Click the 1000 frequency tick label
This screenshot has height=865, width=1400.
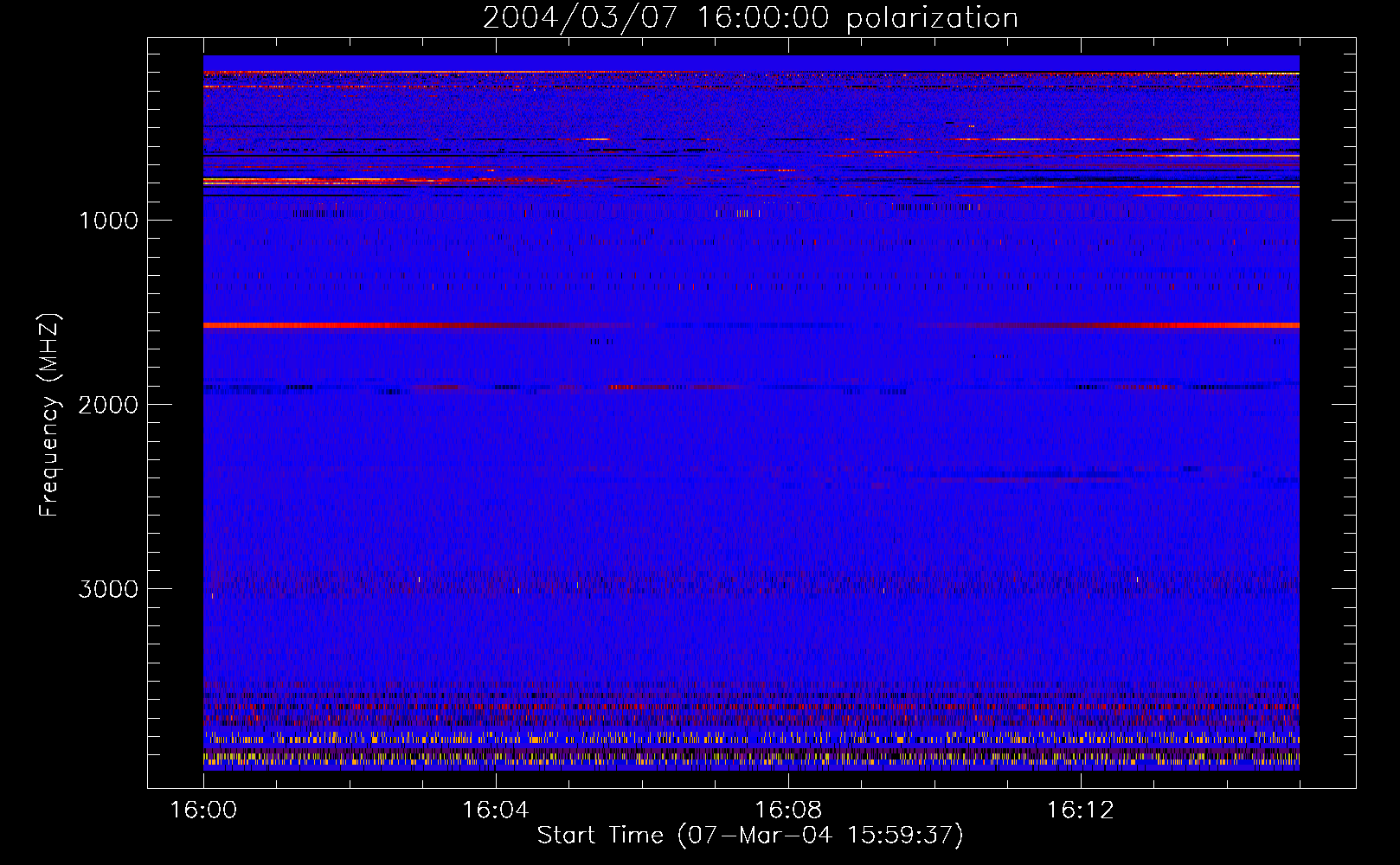coord(108,221)
